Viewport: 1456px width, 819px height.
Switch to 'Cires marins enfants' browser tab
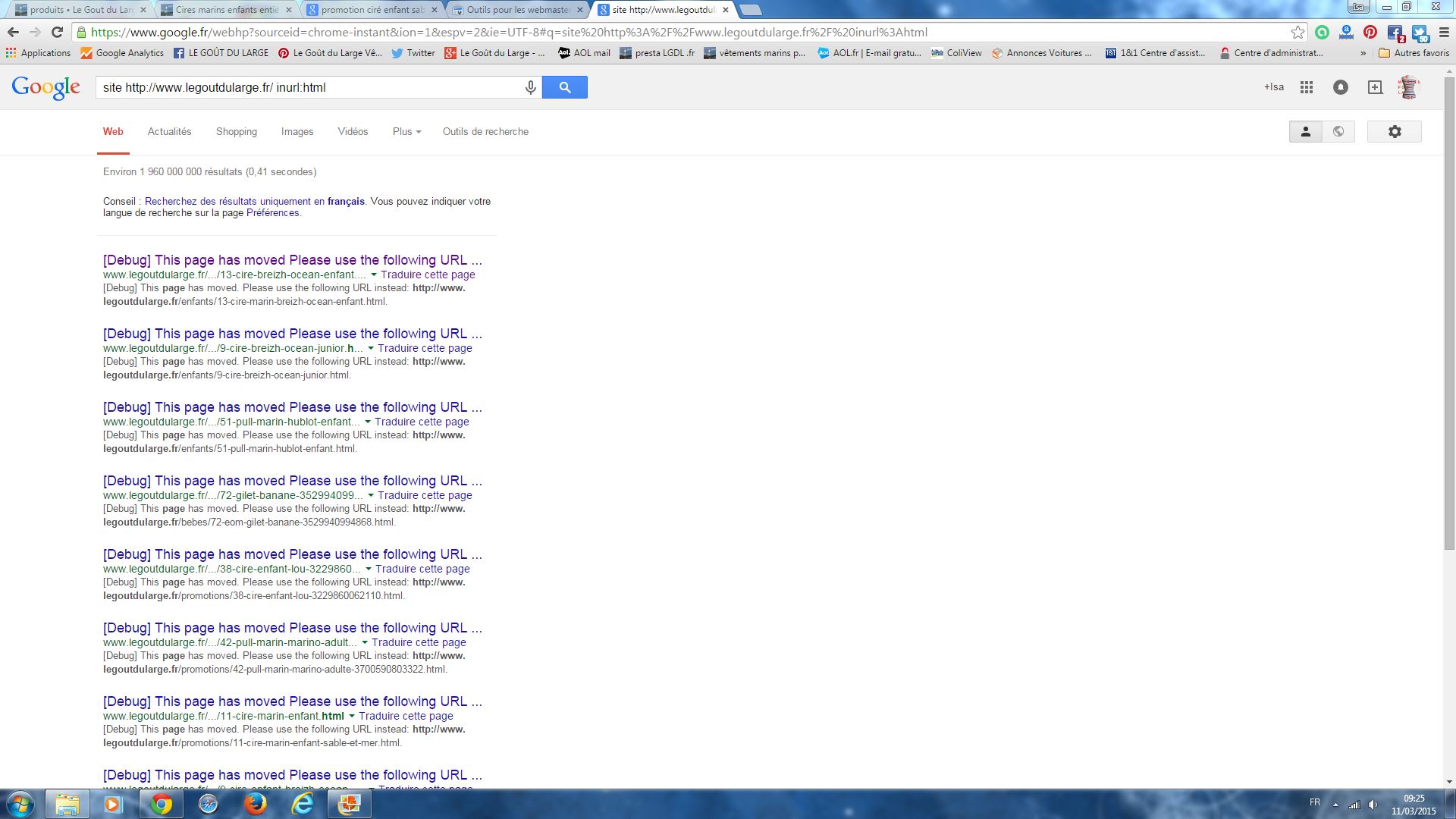pyautogui.click(x=226, y=10)
